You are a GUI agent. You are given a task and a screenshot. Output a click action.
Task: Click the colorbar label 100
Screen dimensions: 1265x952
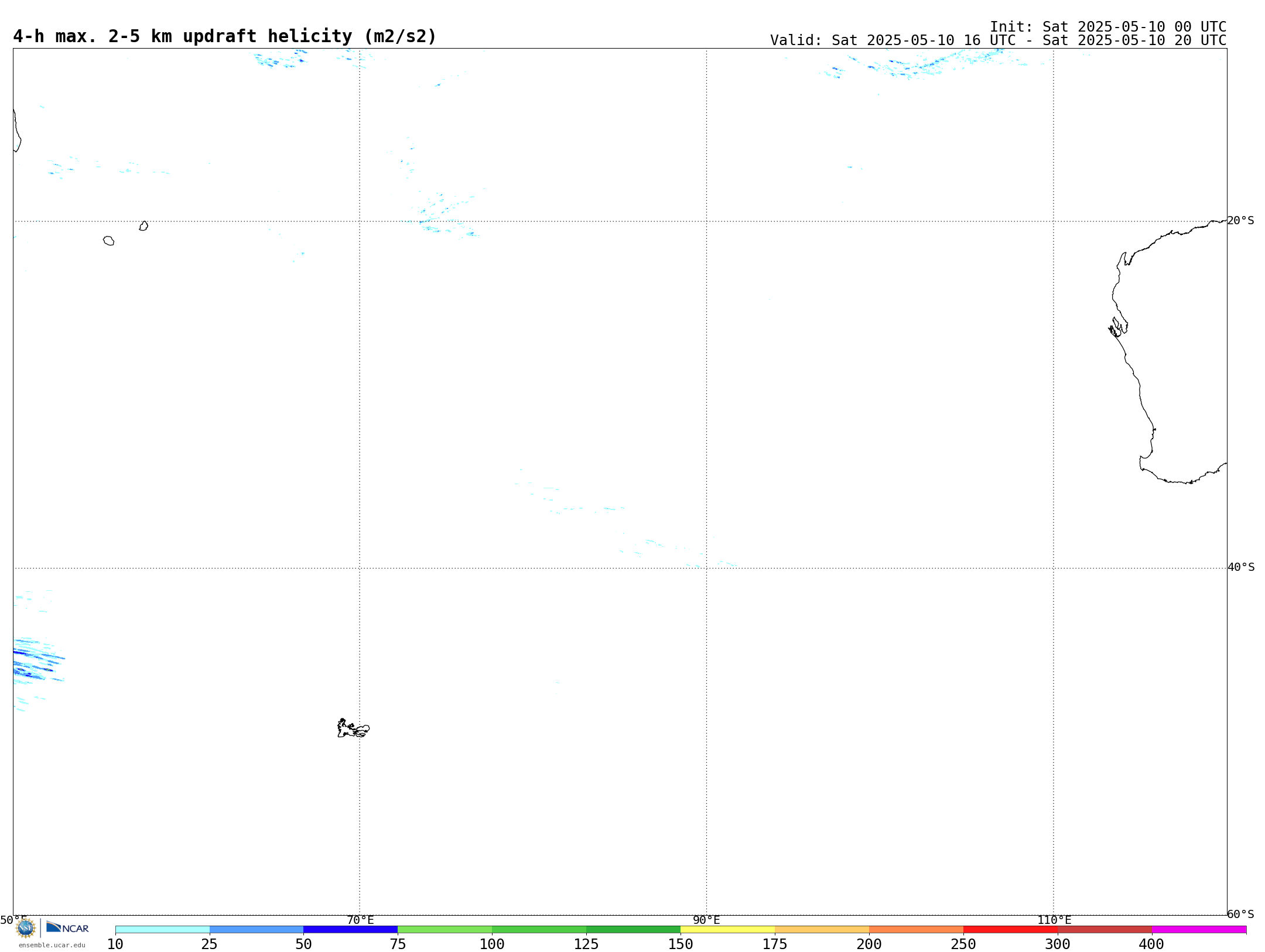pos(493,944)
